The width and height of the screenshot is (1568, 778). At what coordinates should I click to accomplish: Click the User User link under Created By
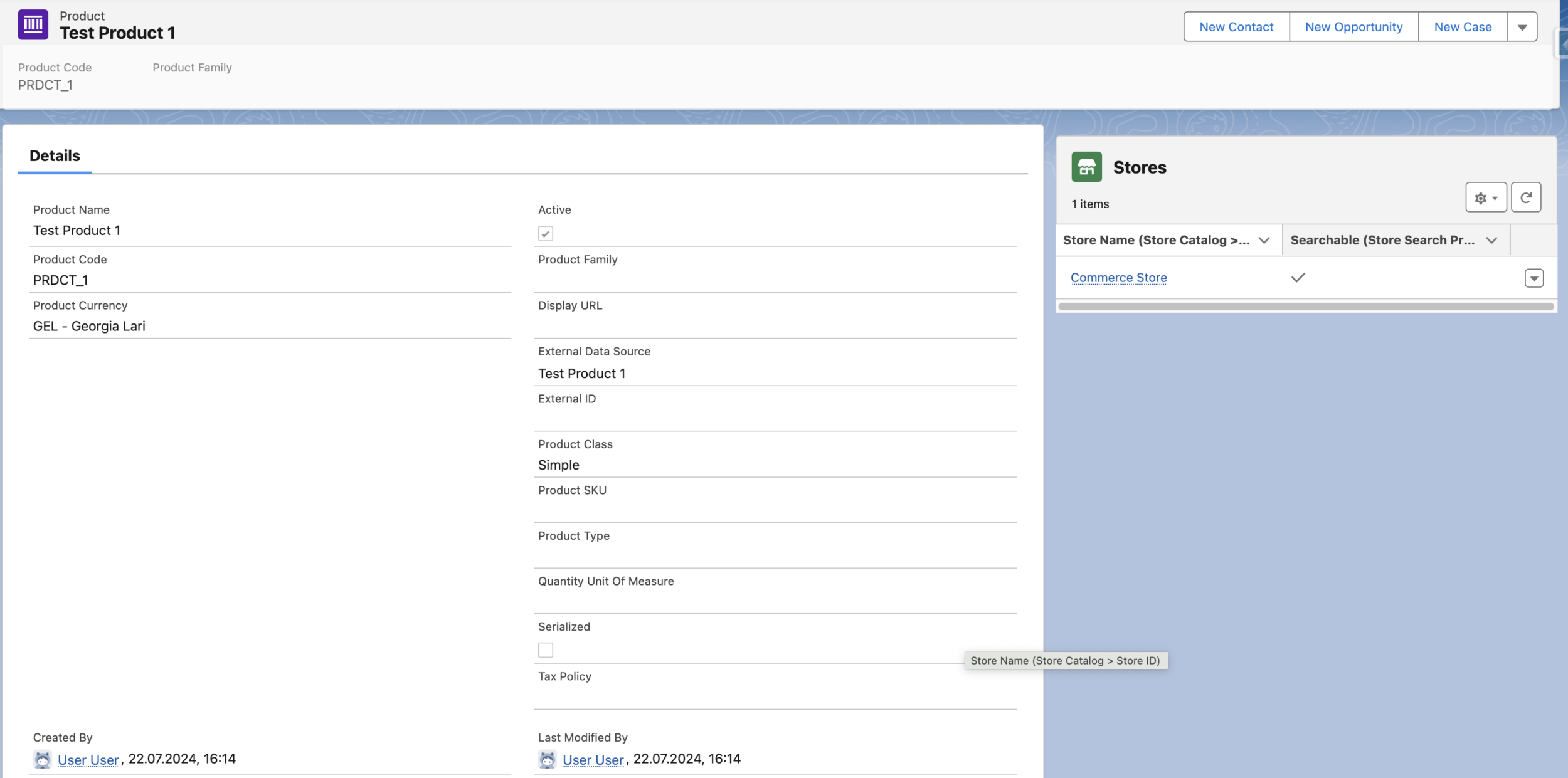[x=88, y=759]
